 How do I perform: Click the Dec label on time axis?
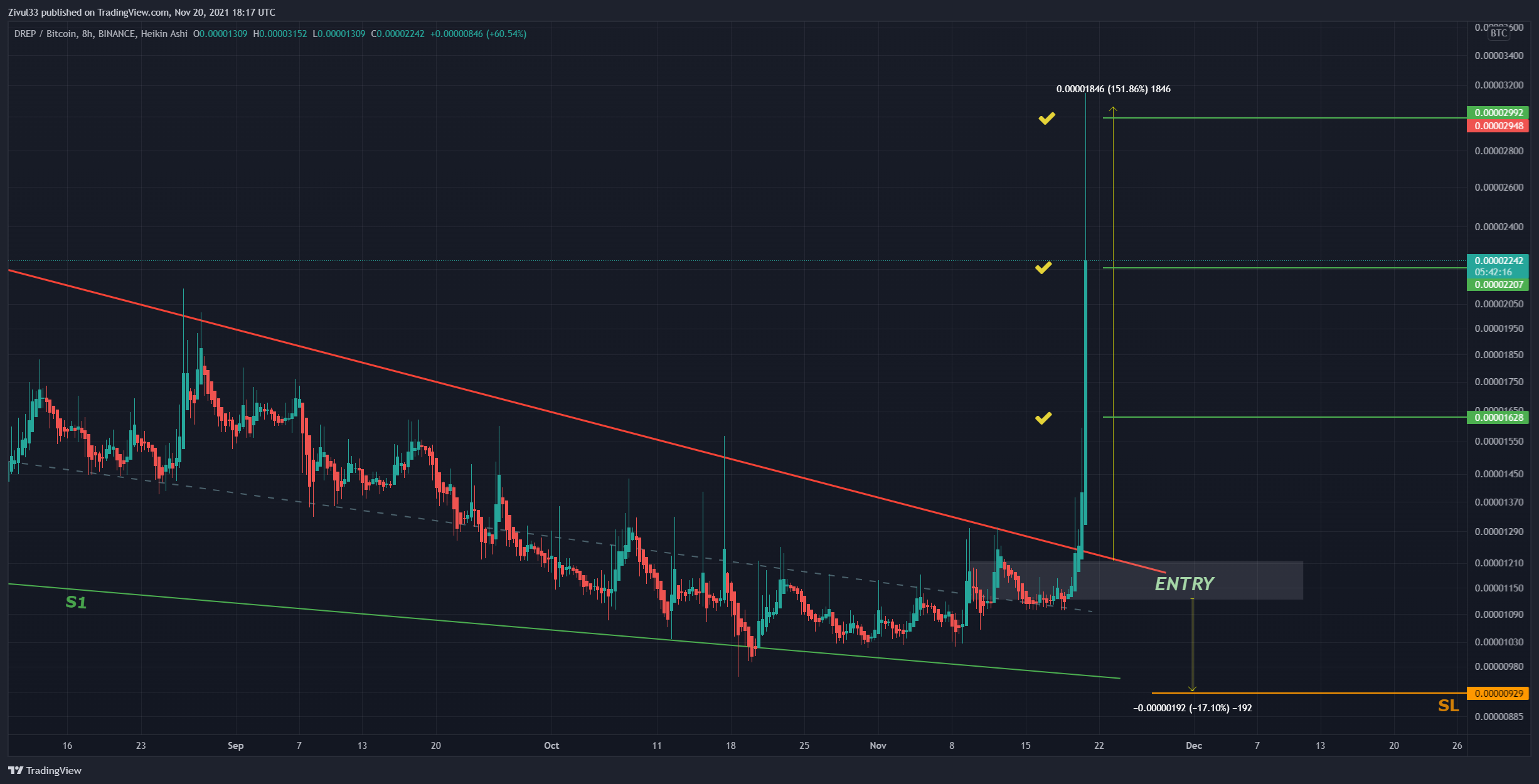pyautogui.click(x=1194, y=746)
